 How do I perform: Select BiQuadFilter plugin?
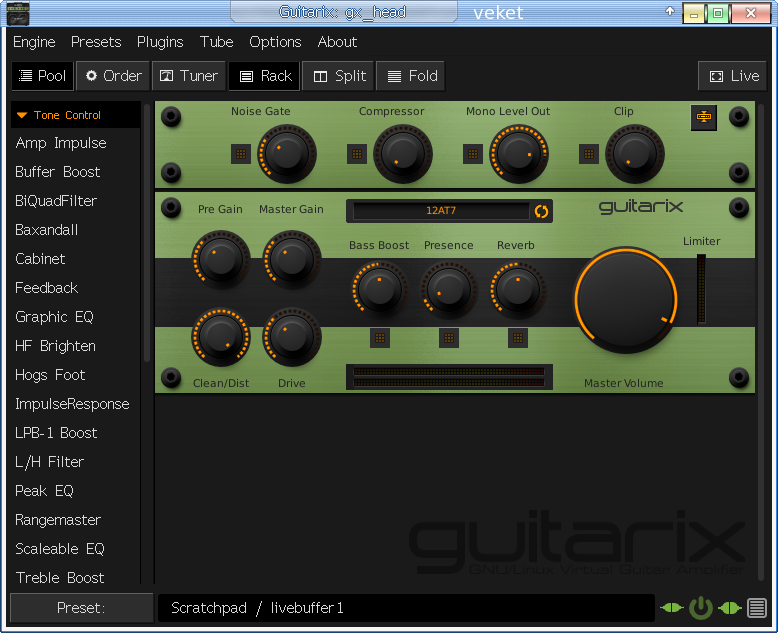(x=56, y=201)
